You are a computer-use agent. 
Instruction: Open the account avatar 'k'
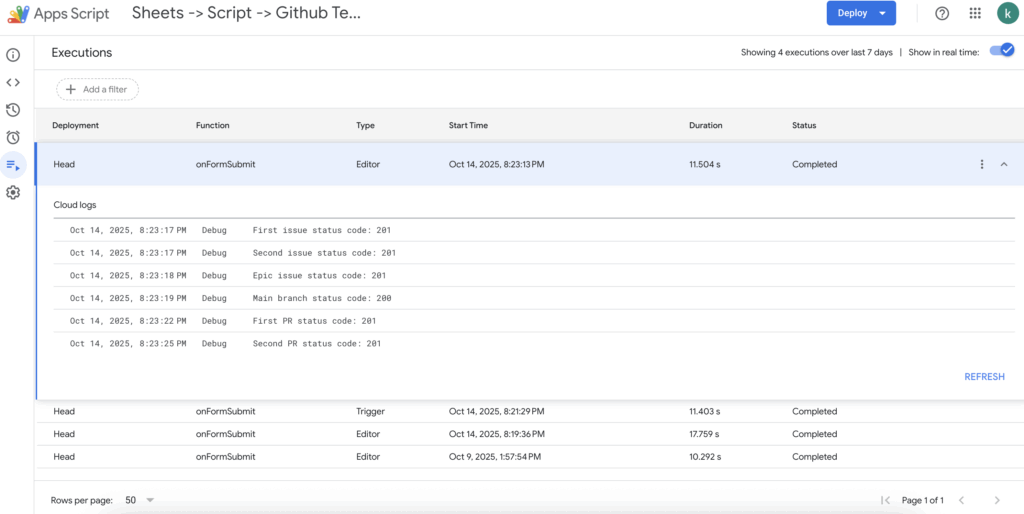click(1008, 14)
